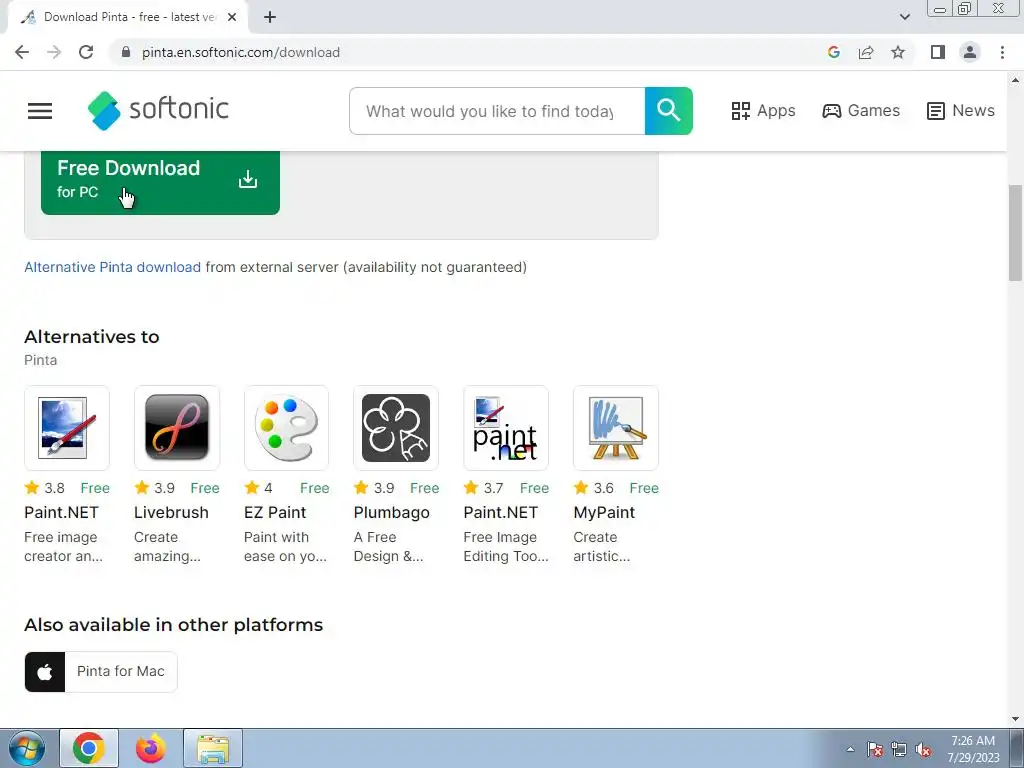Open the Livebrush app icon
1024x768 pixels.
tap(176, 428)
